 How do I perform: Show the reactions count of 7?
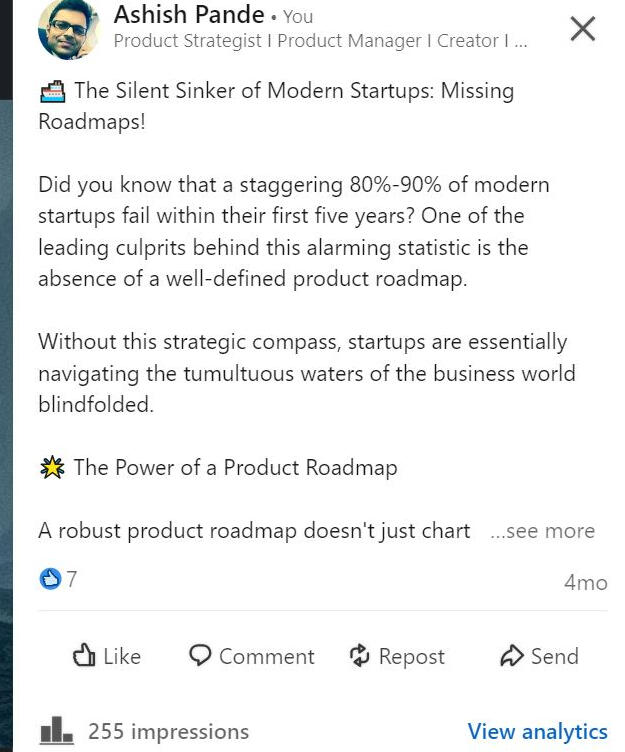(72, 579)
